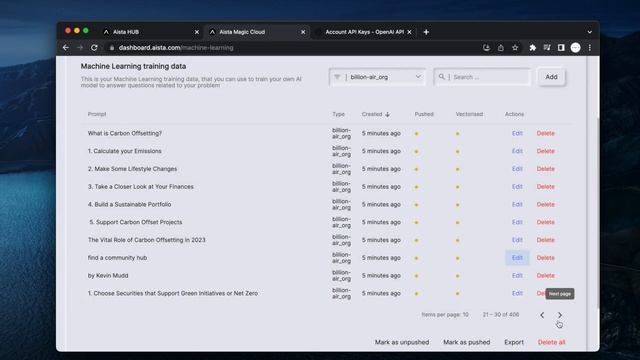Open browser extensions puzzle icon
The height and width of the screenshot is (360, 640).
(532, 48)
